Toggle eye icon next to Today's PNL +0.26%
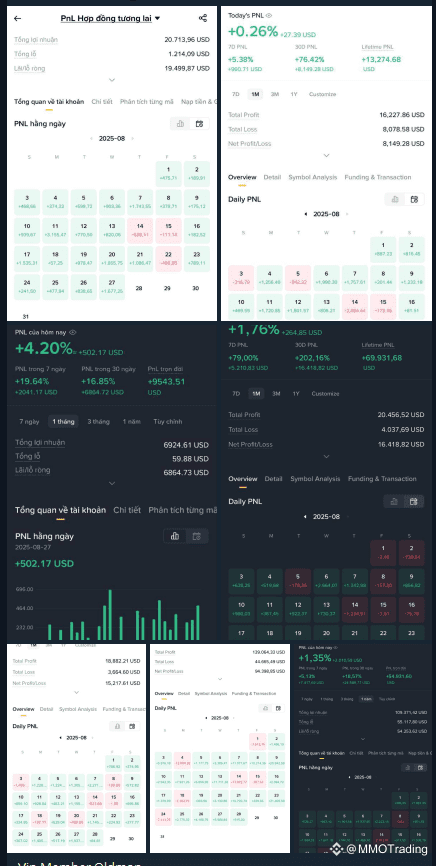The image size is (436, 866). point(269,15)
